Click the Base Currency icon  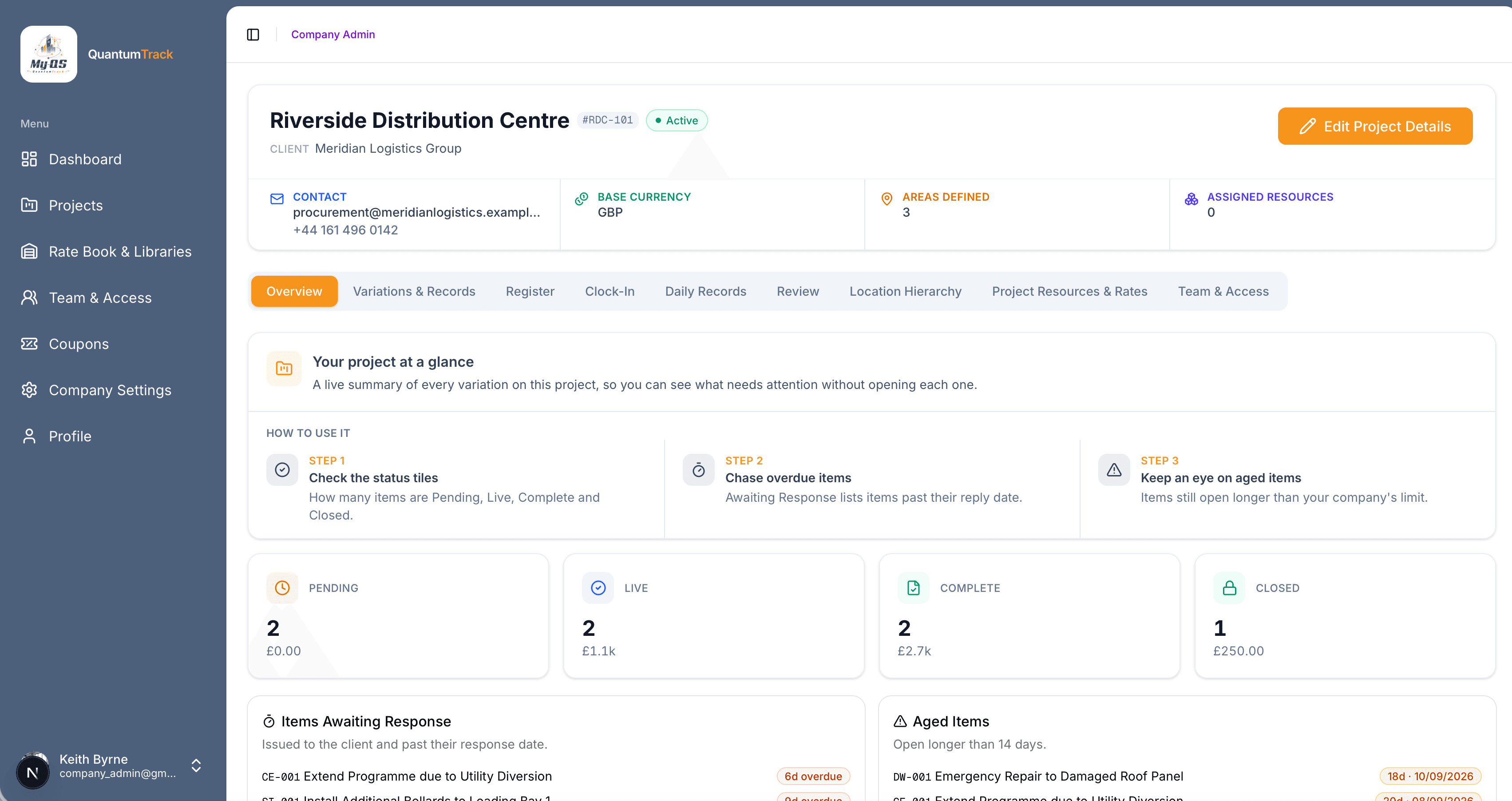pyautogui.click(x=581, y=198)
